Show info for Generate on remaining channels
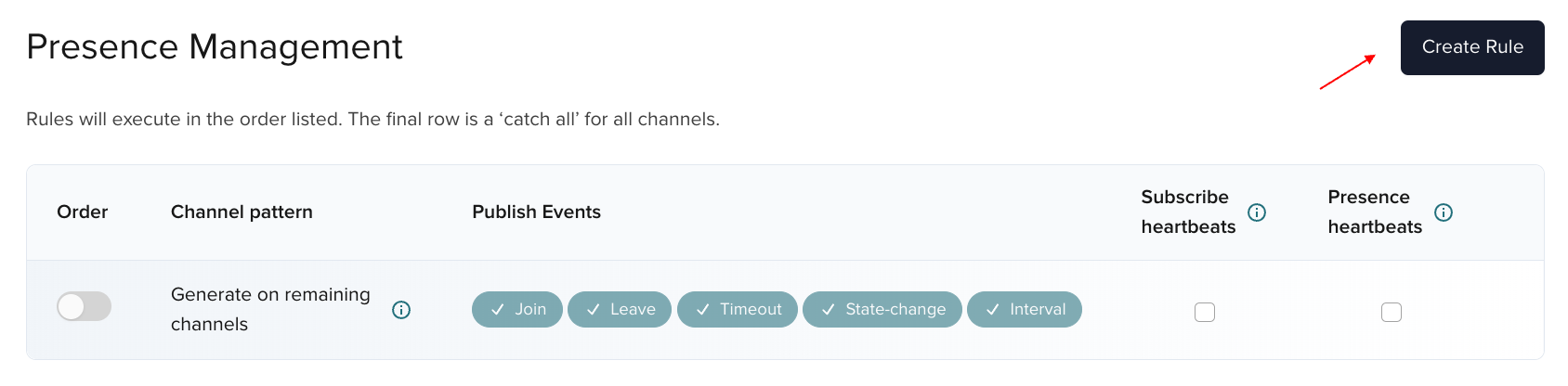This screenshot has width=1568, height=386. point(401,310)
